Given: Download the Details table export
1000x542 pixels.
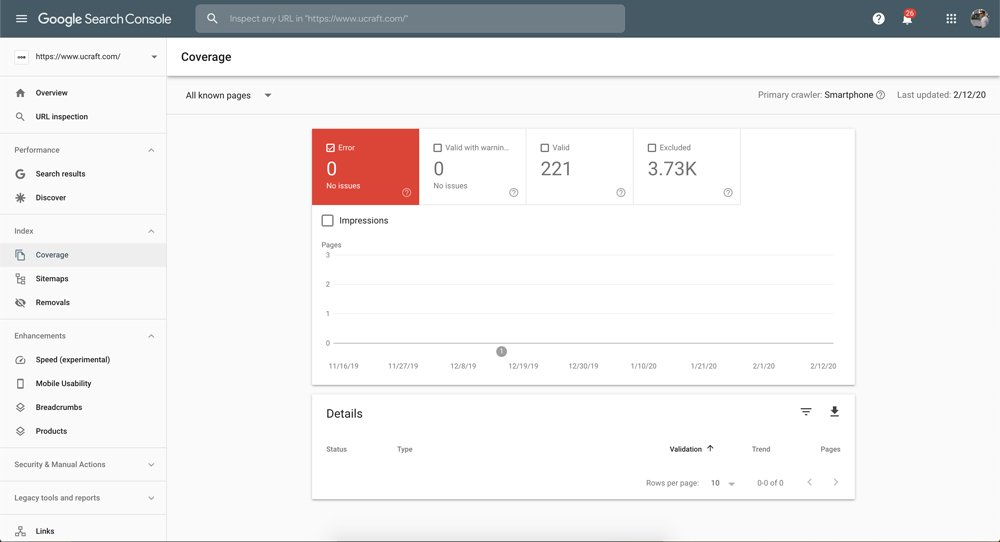Looking at the screenshot, I should (x=834, y=412).
